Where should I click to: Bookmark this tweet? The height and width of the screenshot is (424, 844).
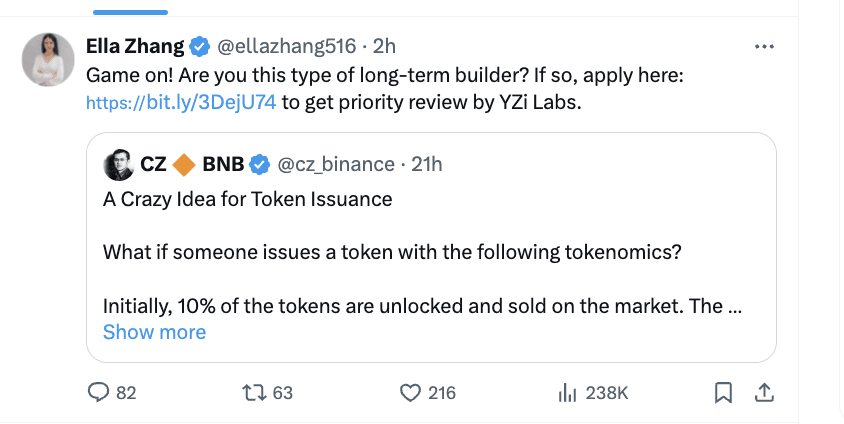pyautogui.click(x=724, y=393)
